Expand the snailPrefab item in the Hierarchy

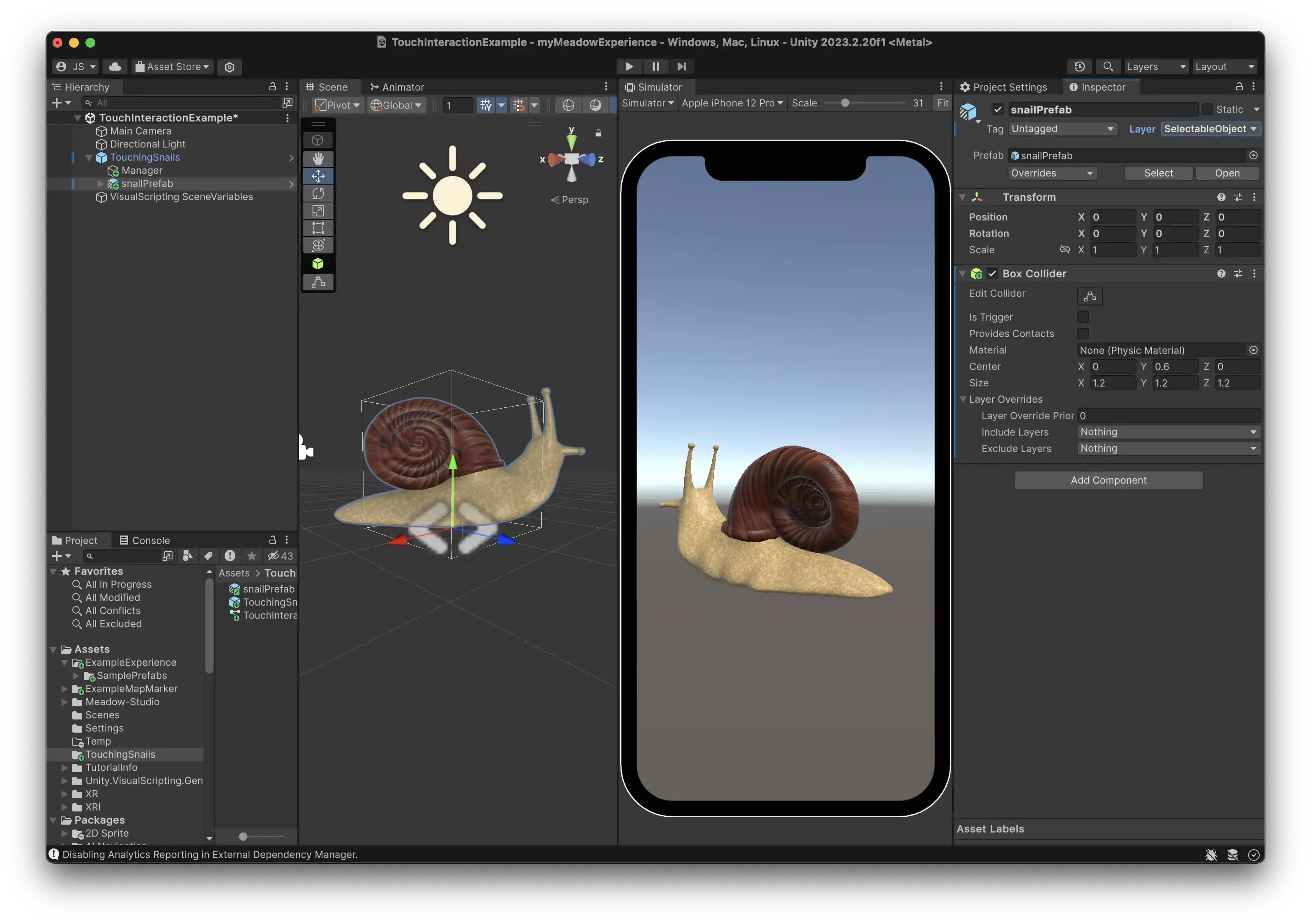click(101, 184)
